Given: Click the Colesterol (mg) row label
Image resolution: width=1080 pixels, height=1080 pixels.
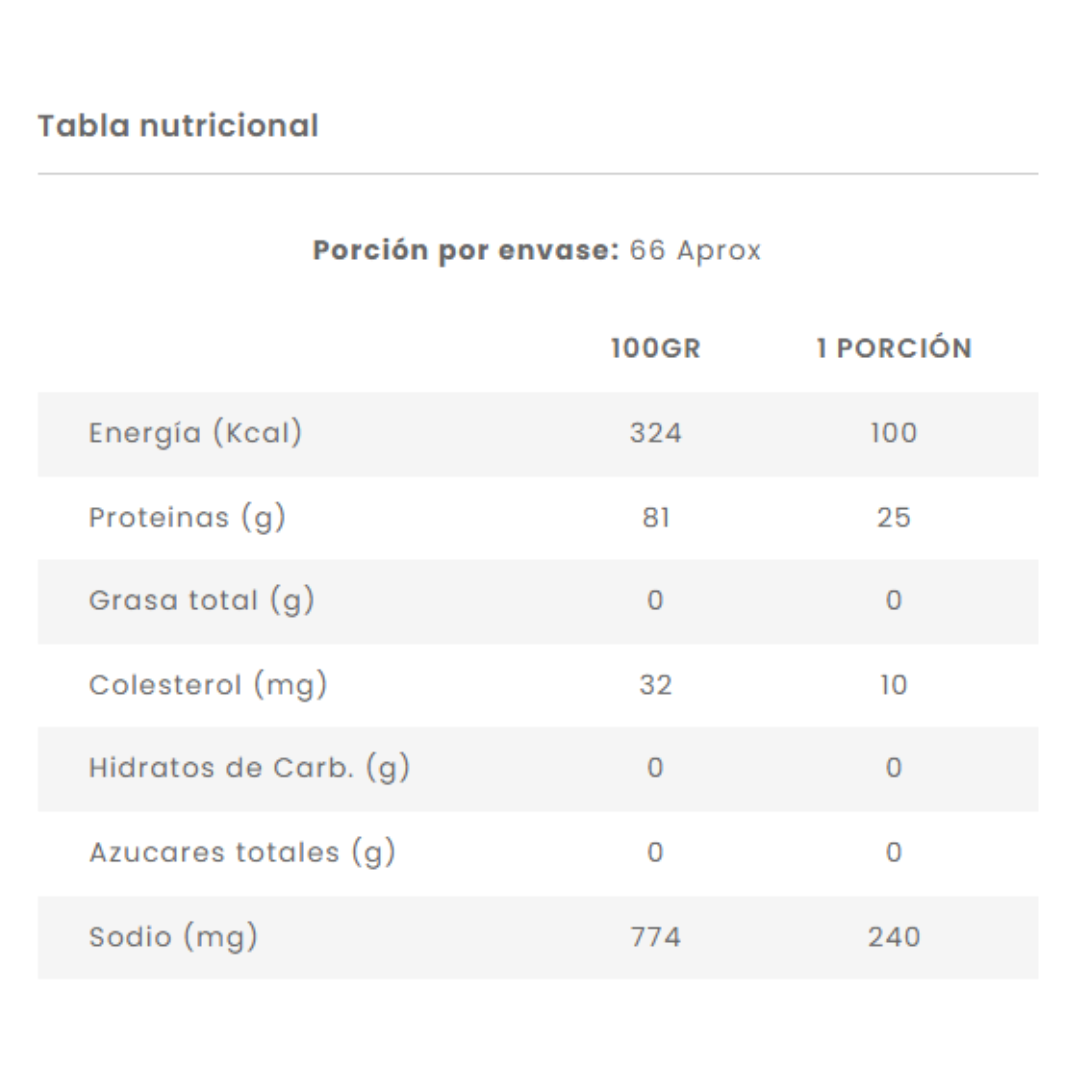Looking at the screenshot, I should 208,685.
